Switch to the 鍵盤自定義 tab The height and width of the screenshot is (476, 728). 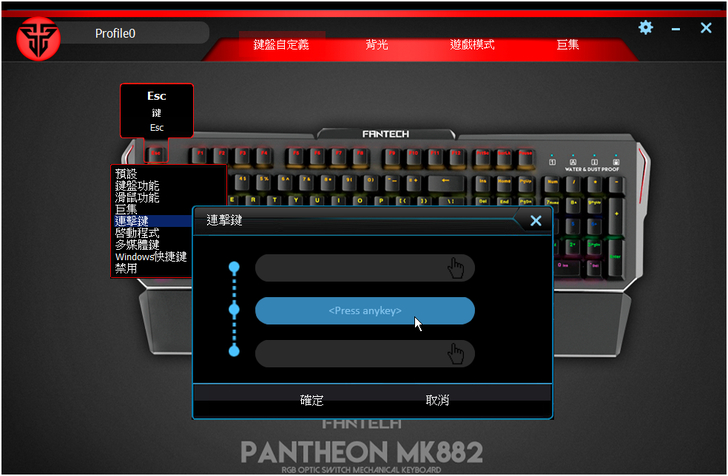[281, 45]
